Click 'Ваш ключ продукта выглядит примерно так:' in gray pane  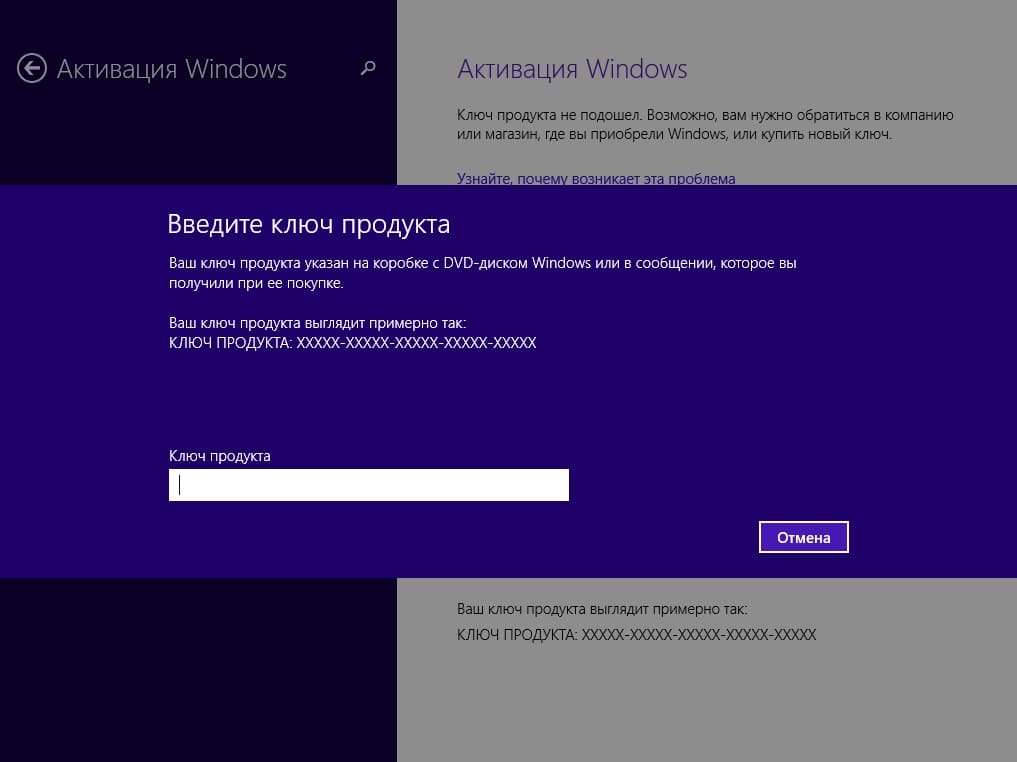(x=602, y=609)
